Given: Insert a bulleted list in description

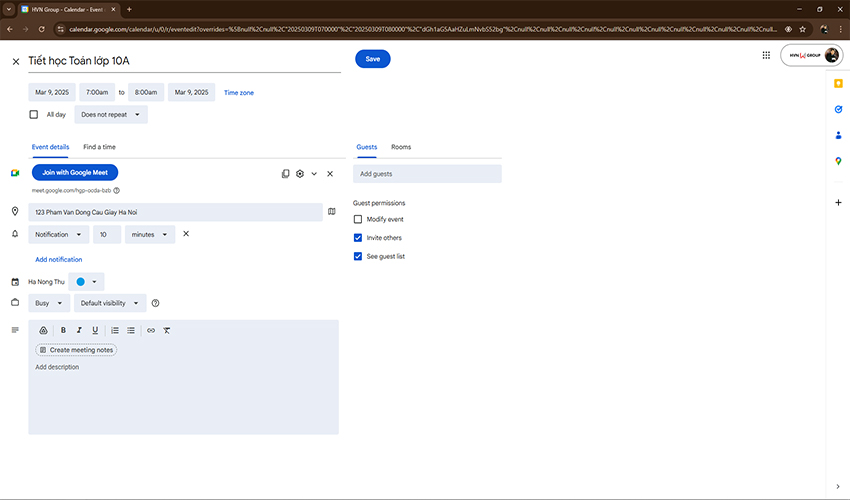Looking at the screenshot, I should [131, 330].
